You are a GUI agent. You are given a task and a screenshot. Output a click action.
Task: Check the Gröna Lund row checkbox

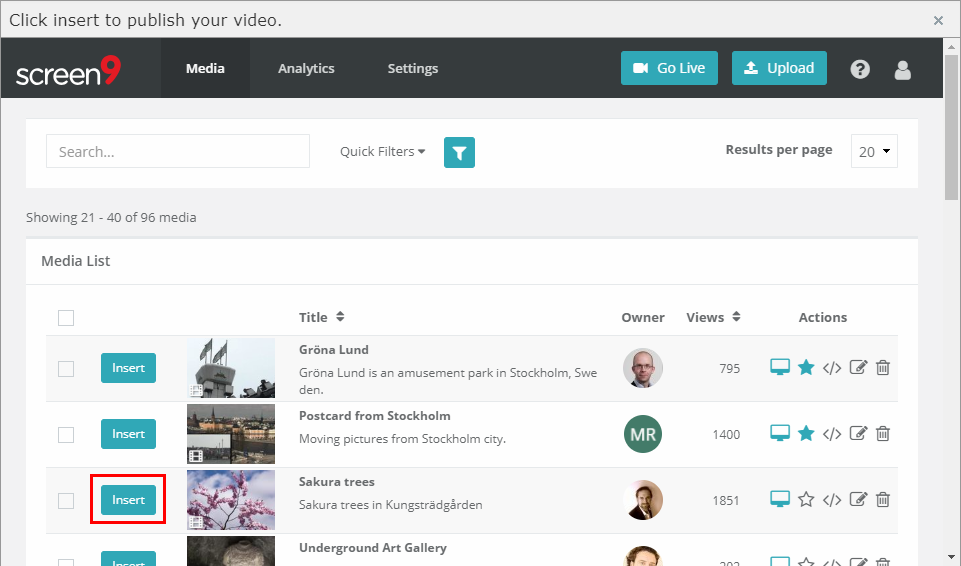pyautogui.click(x=66, y=369)
